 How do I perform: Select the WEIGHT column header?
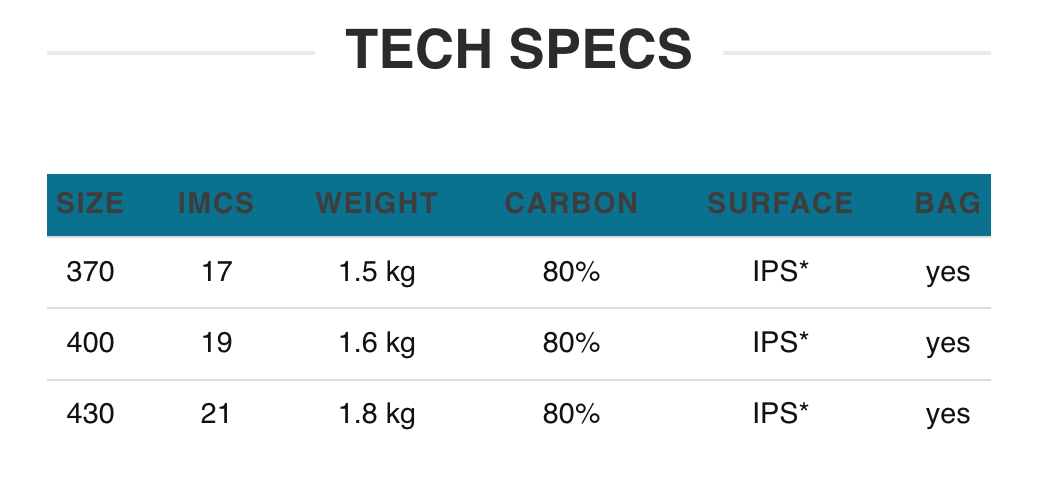tap(377, 204)
